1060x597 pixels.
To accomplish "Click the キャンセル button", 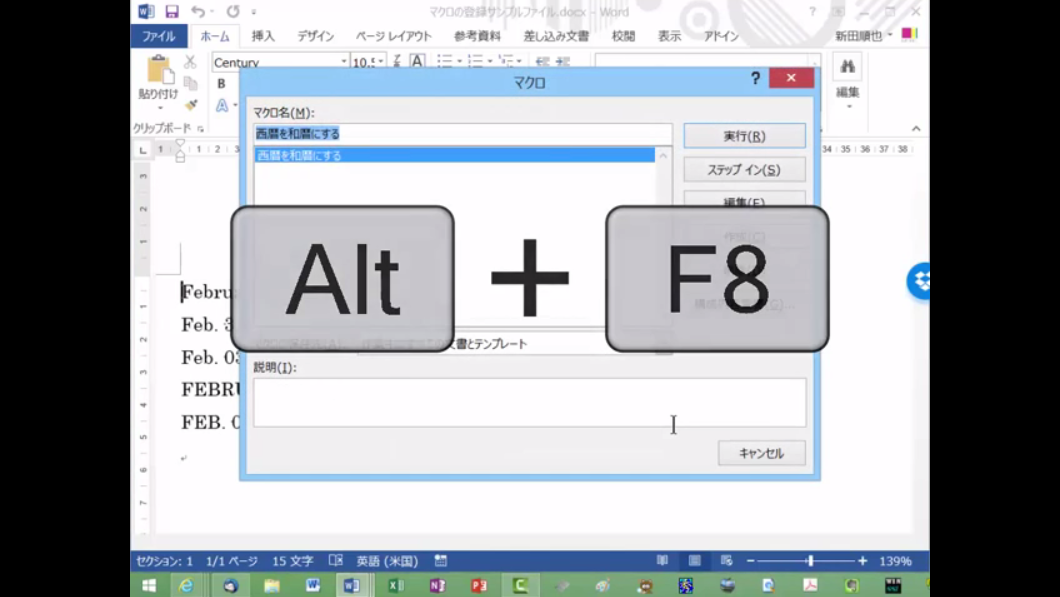I will 761,453.
